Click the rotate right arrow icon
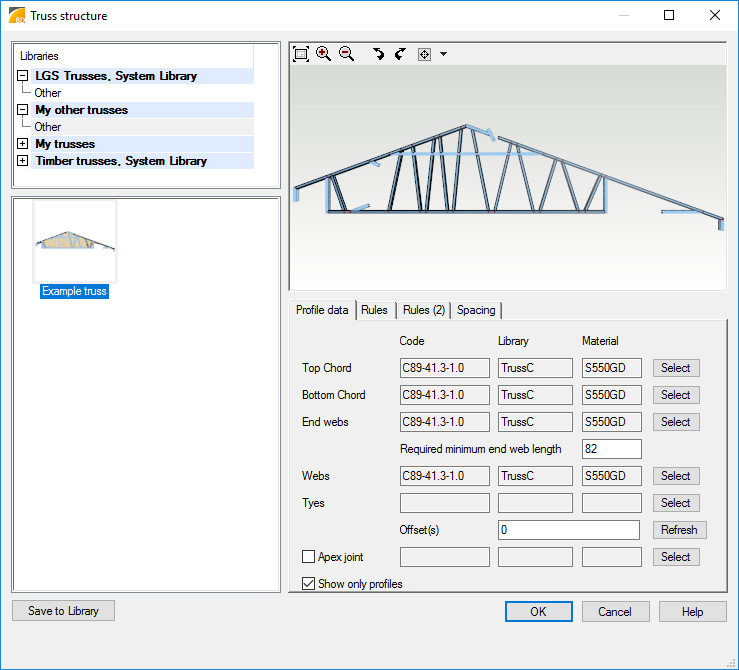The height and width of the screenshot is (670, 739). pyautogui.click(x=400, y=54)
